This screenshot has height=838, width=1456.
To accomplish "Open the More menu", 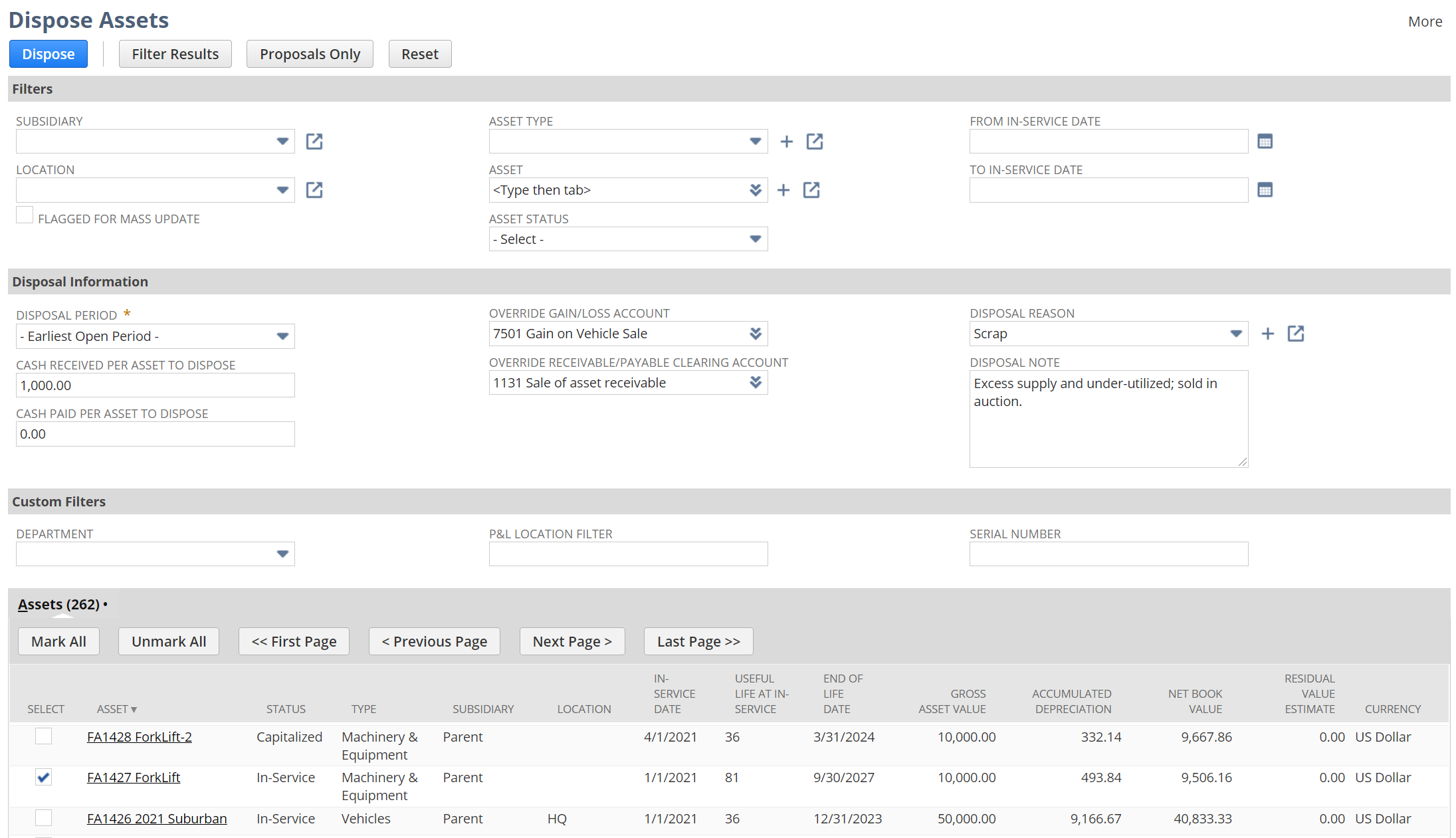I will pos(1424,21).
